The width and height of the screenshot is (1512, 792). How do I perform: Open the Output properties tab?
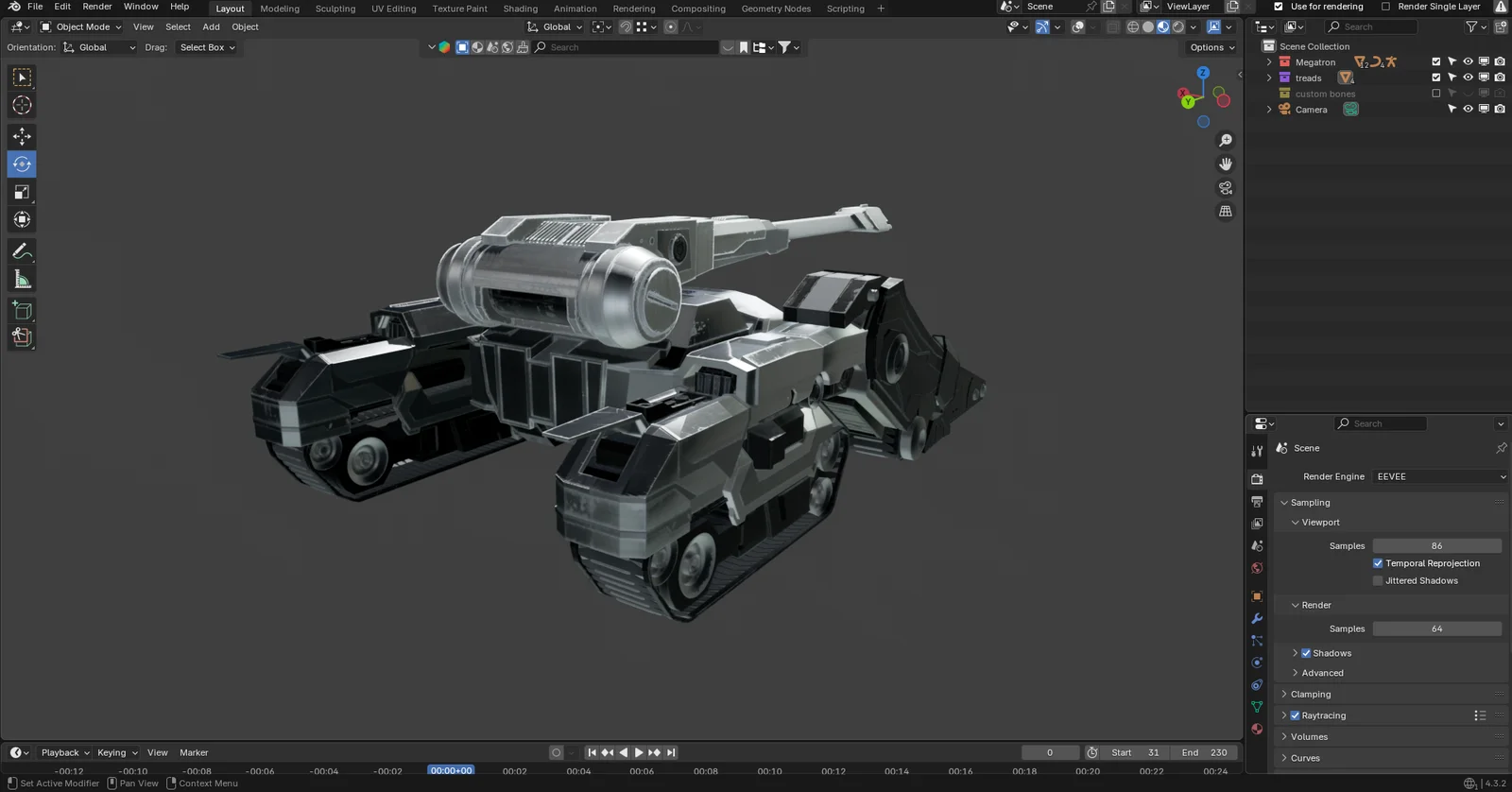(x=1257, y=501)
